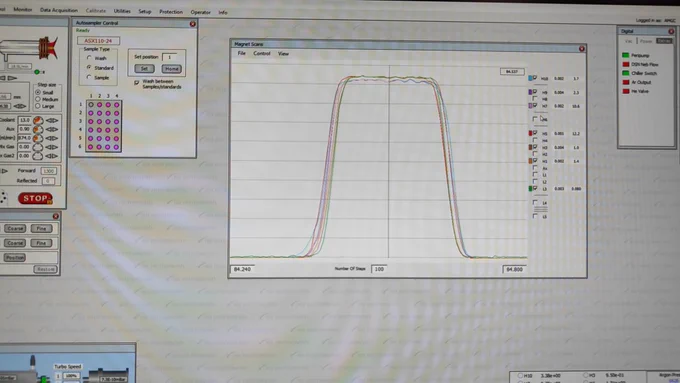680x383 pixels.
Task: Adjust Coolant flow with arrow stepper
Action: (52, 120)
